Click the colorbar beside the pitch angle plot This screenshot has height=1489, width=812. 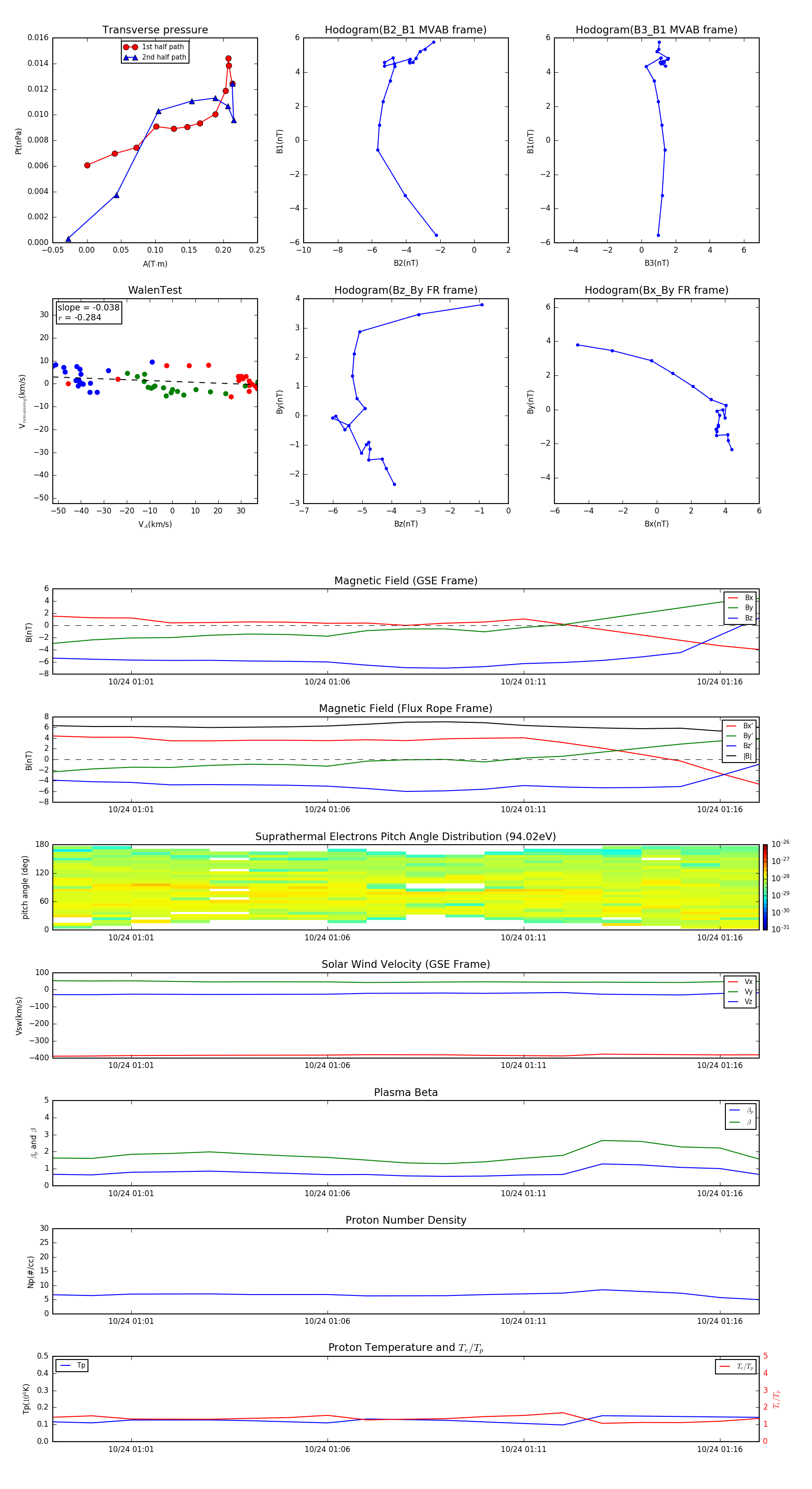[x=765, y=887]
